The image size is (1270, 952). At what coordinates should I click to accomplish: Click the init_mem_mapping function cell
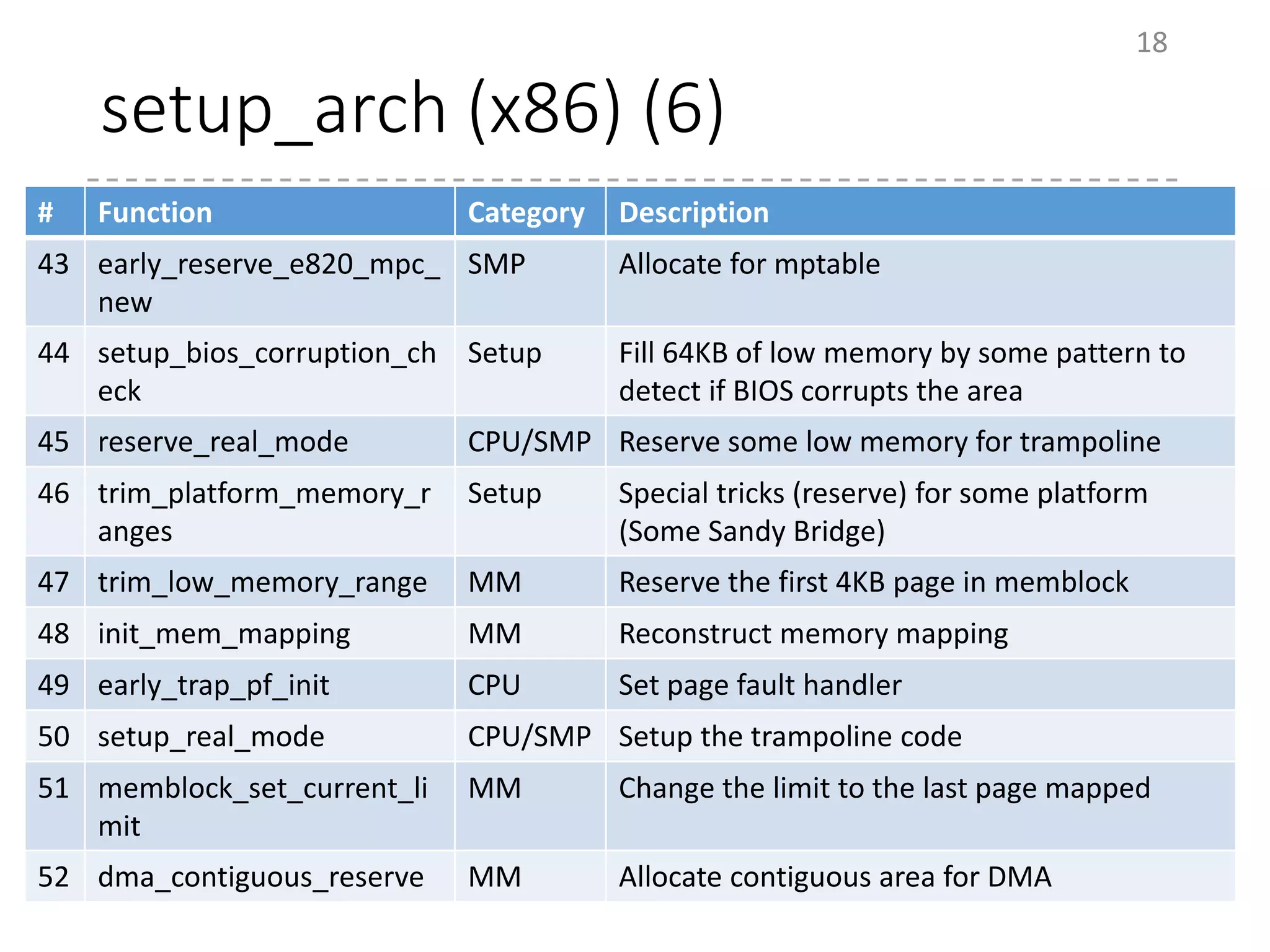point(224,634)
